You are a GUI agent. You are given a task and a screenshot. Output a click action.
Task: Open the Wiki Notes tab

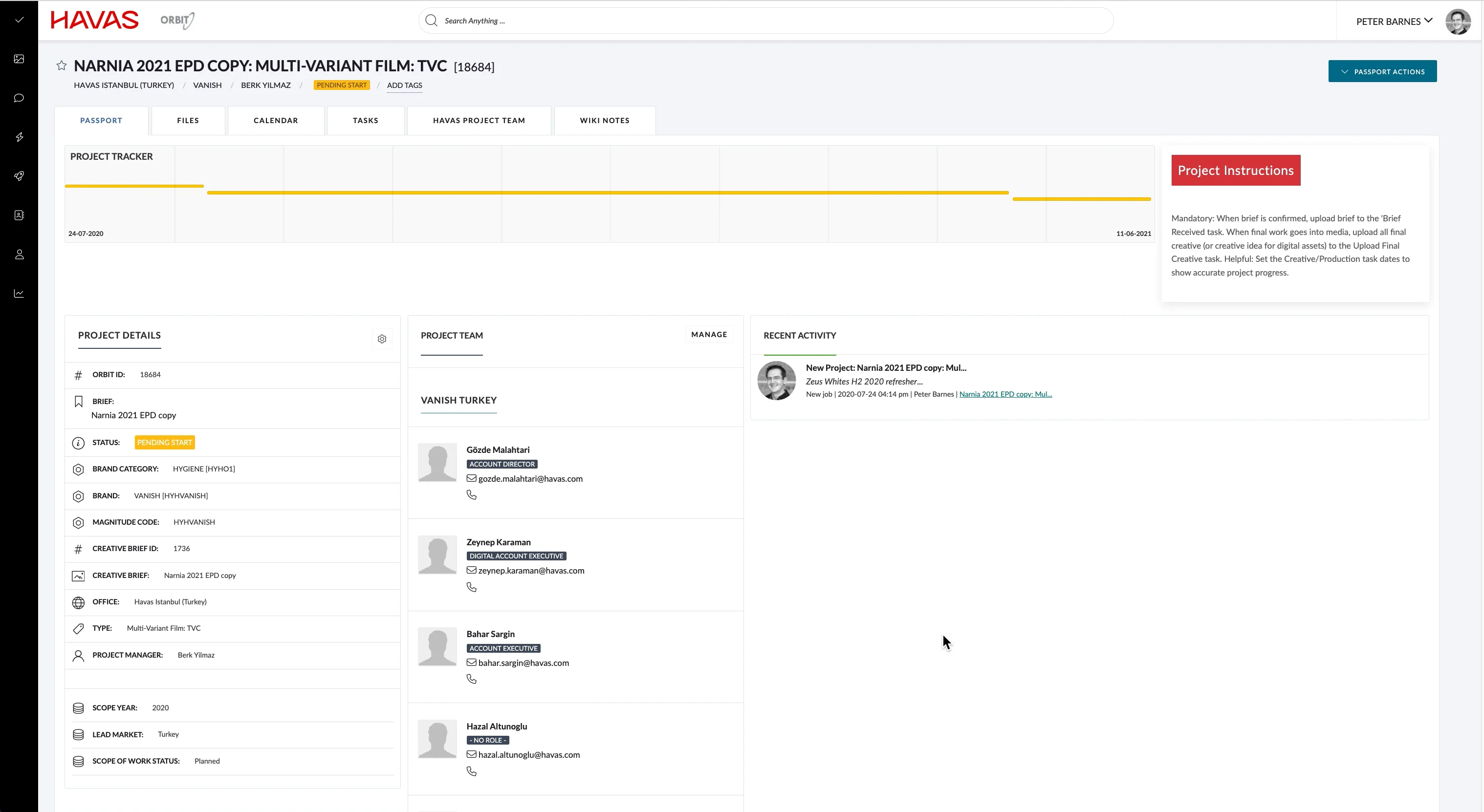coord(604,120)
